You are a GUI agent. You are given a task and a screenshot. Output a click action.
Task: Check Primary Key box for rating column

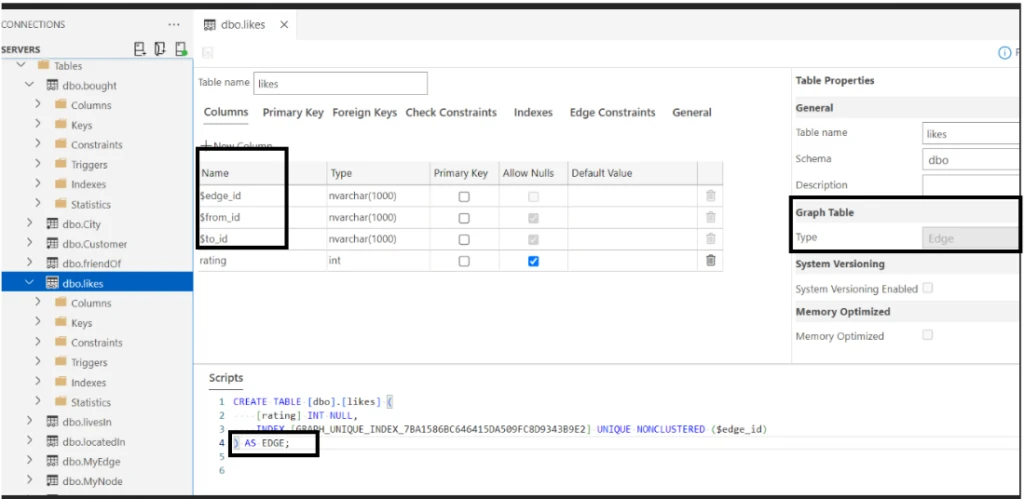point(464,261)
